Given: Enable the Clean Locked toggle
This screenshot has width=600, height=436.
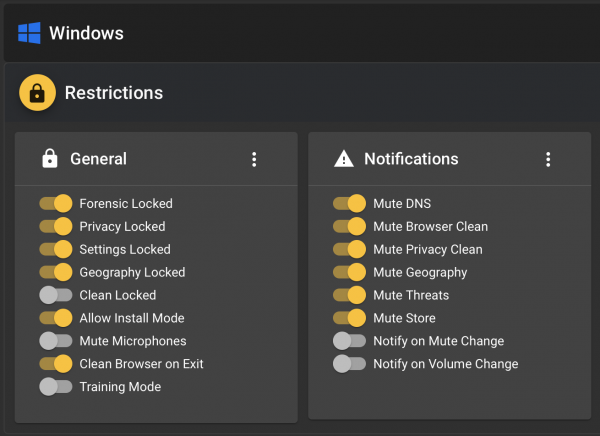Looking at the screenshot, I should pos(56,295).
